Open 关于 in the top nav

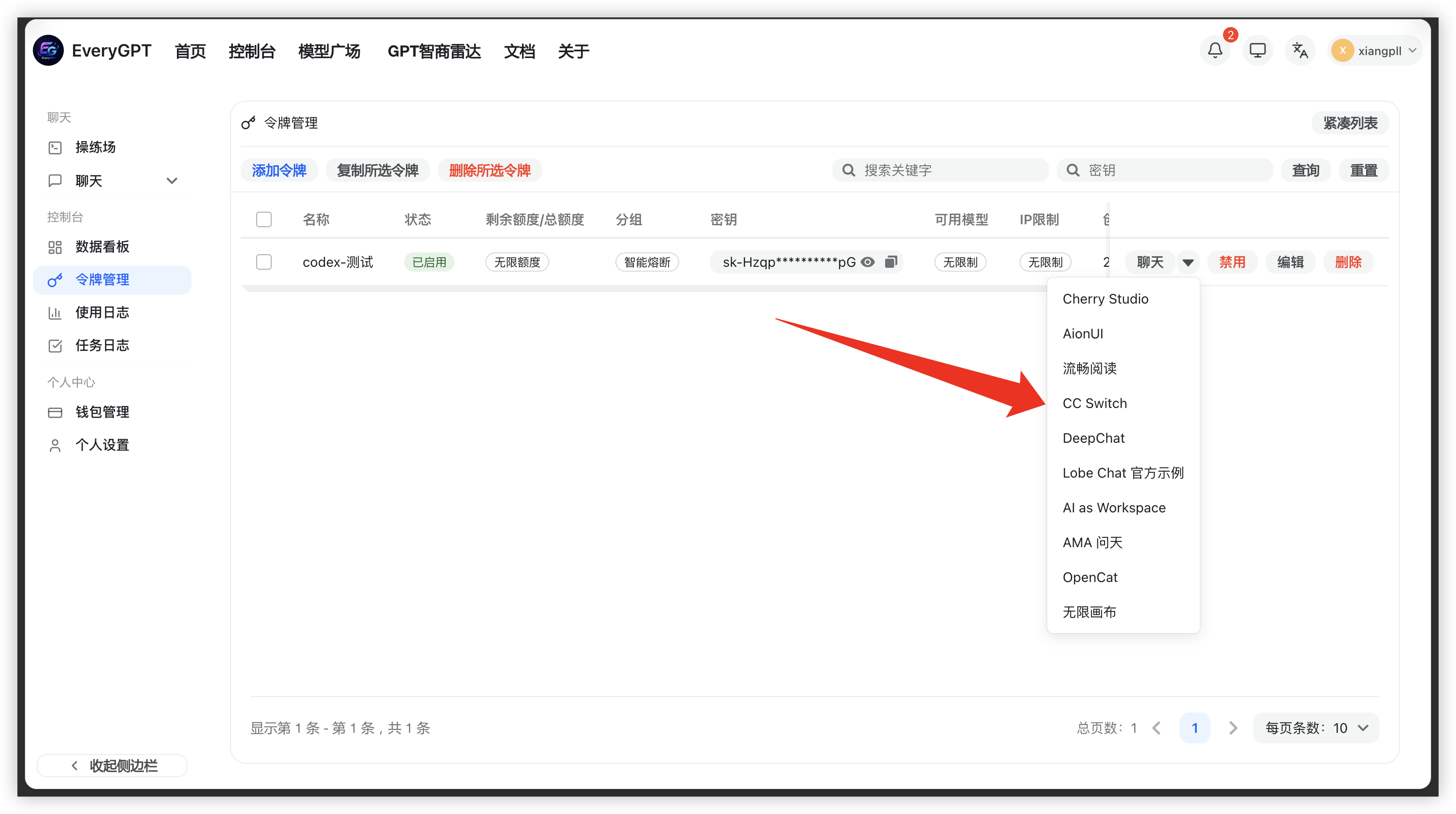point(573,51)
